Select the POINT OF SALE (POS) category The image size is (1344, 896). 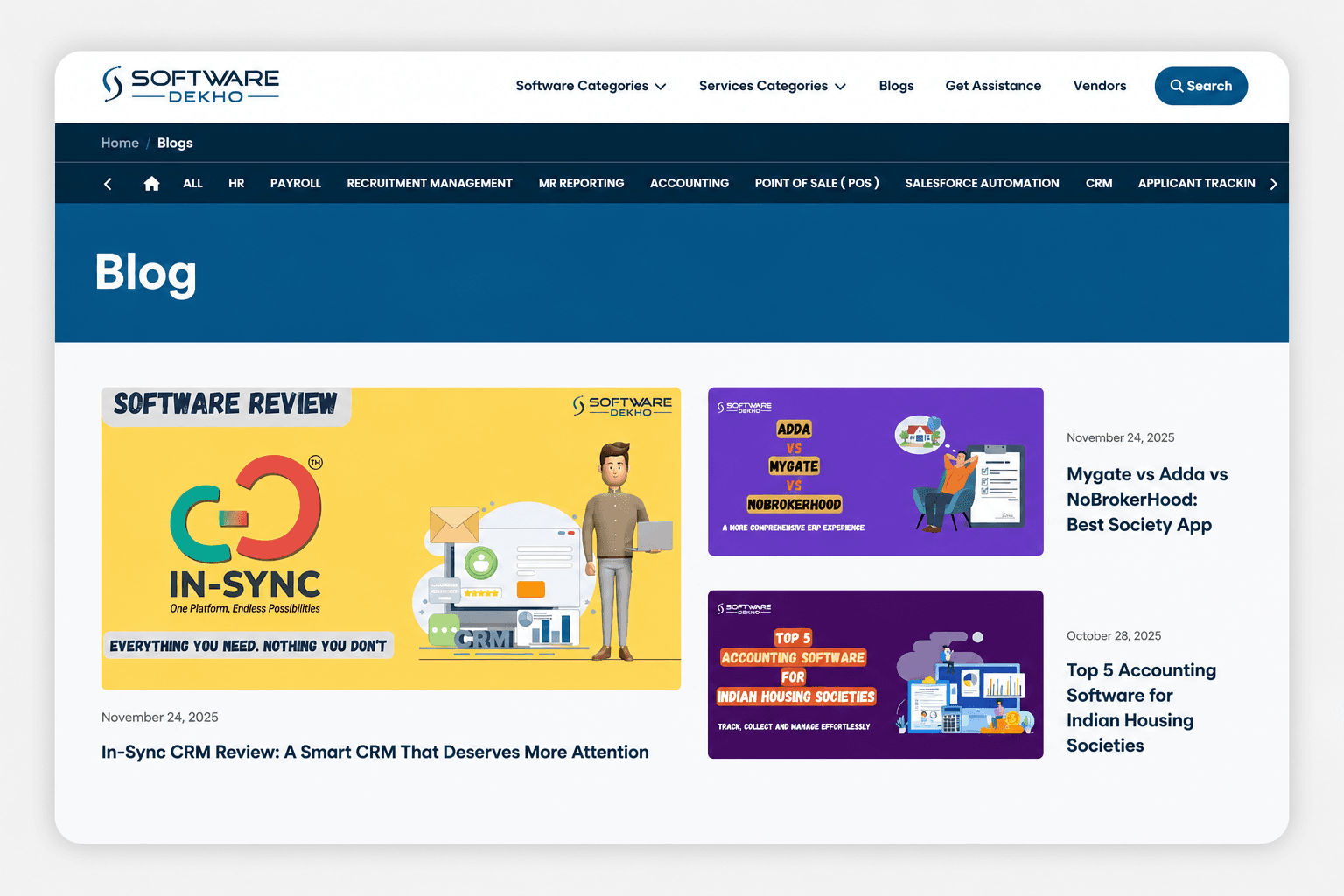tap(817, 183)
